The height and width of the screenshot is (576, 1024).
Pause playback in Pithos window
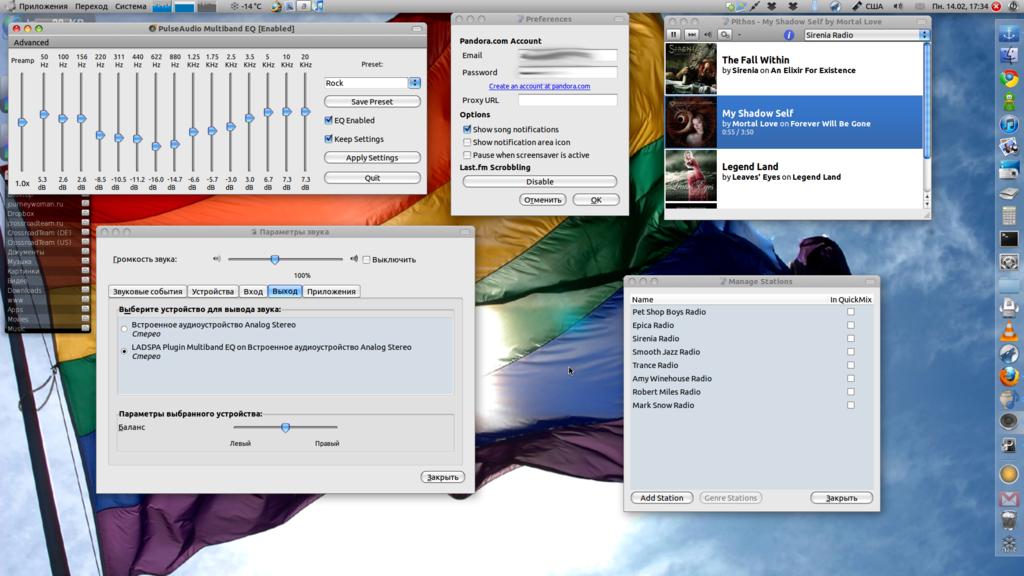click(674, 35)
